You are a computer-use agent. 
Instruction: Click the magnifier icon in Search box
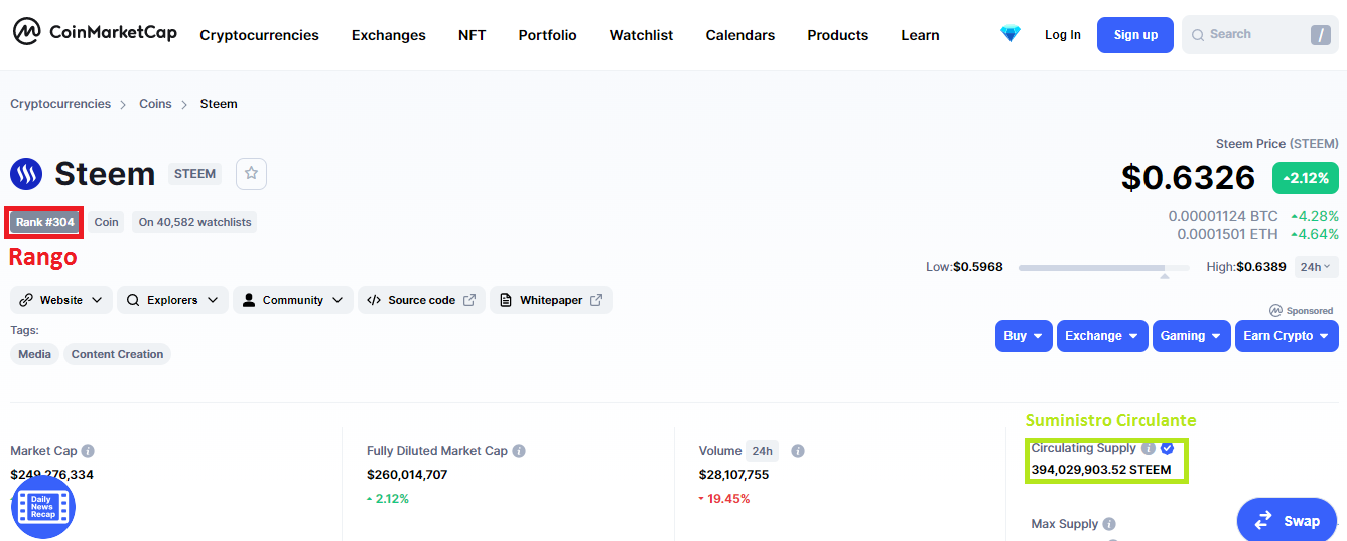(1198, 35)
